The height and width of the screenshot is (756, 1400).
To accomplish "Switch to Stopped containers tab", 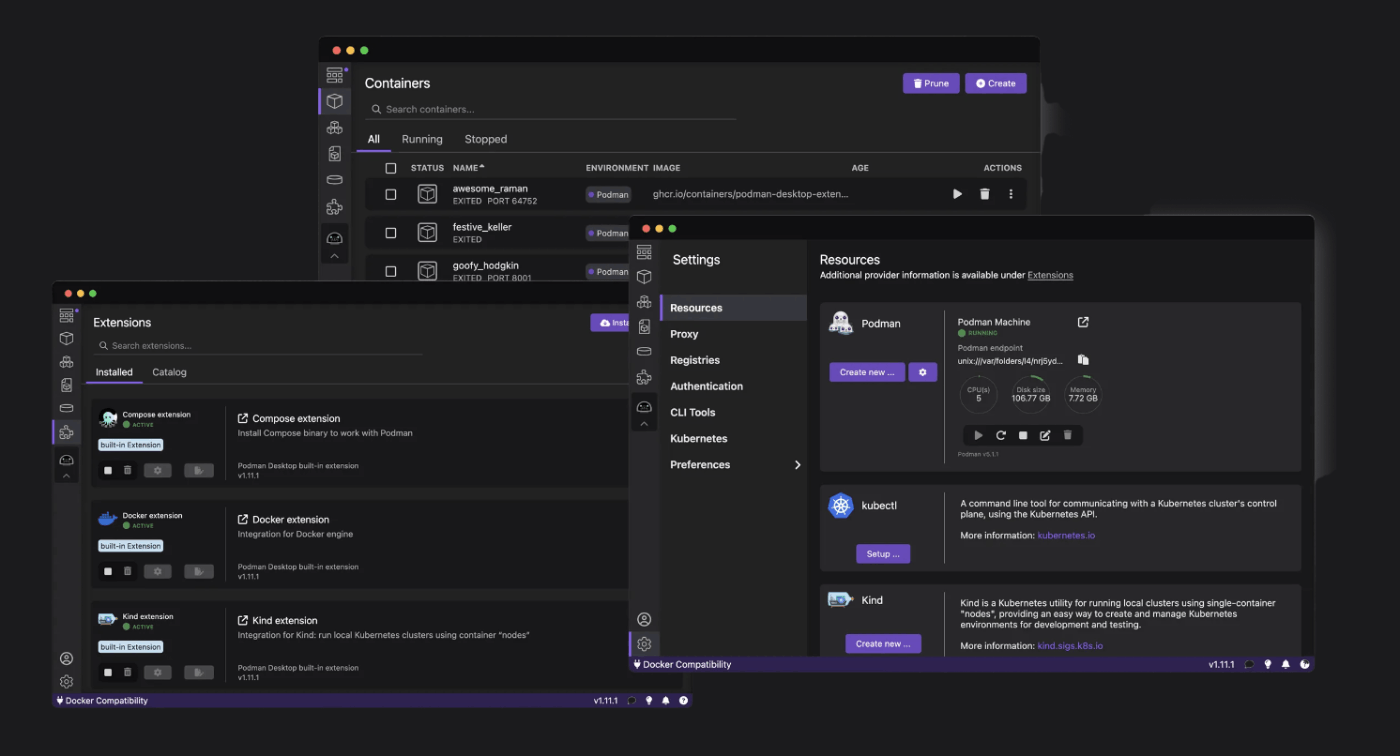I will tap(486, 139).
